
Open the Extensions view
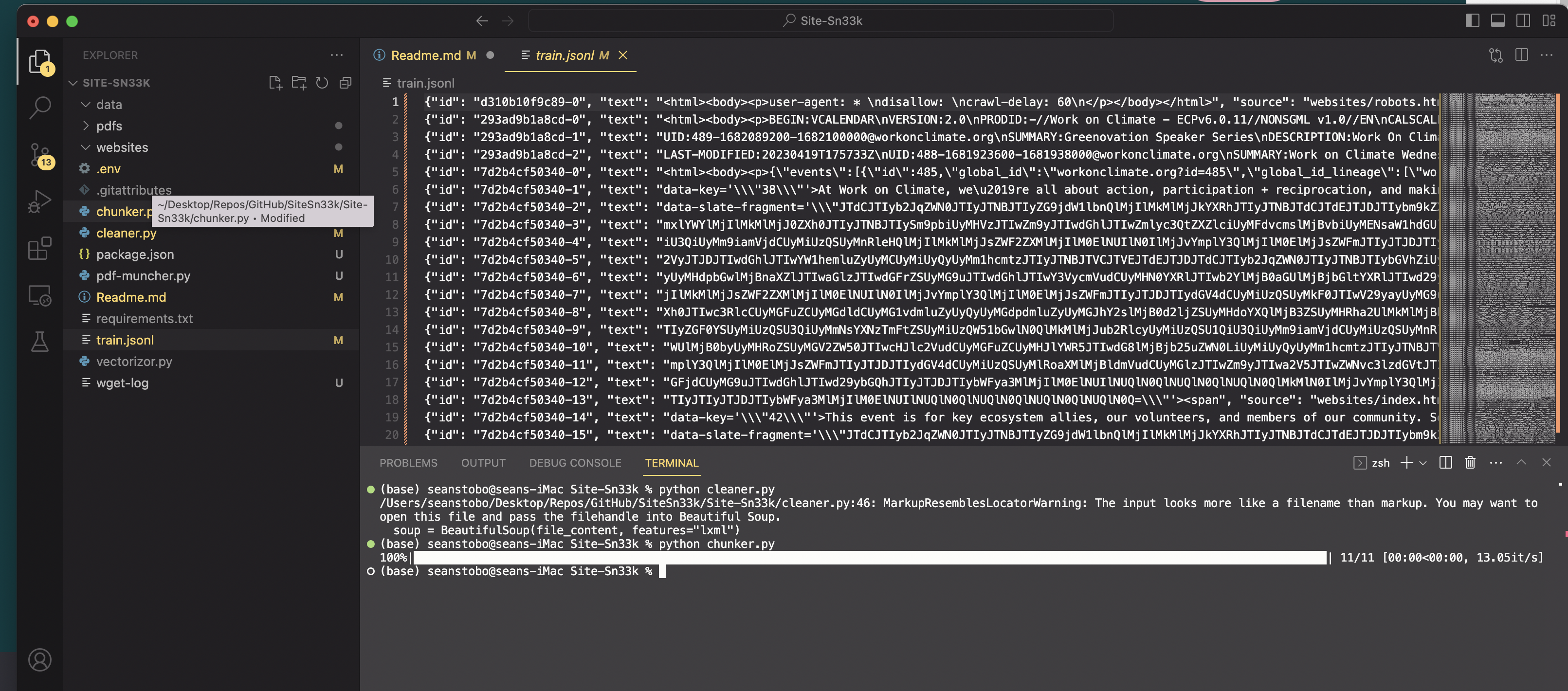(x=39, y=248)
